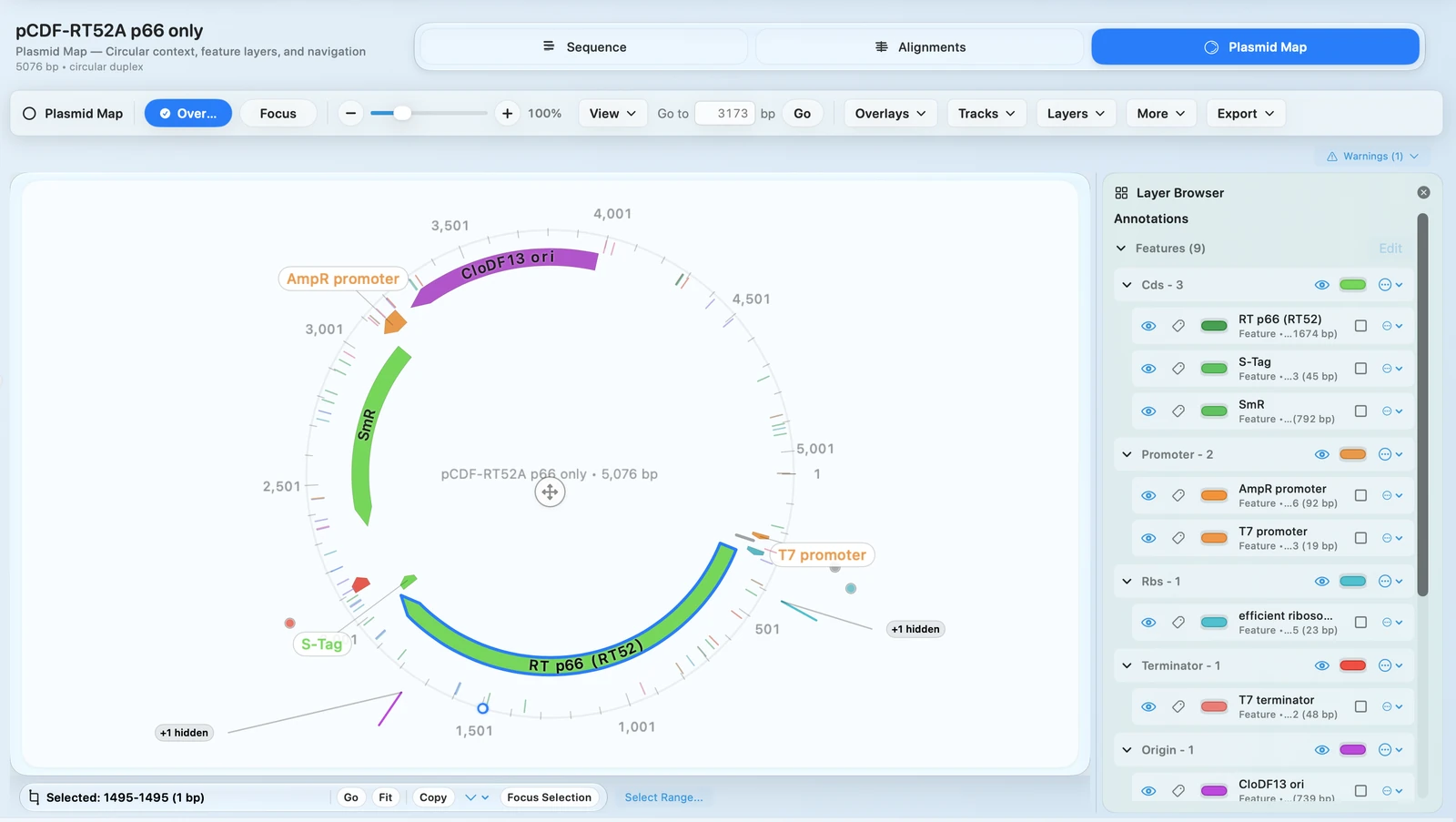Screen dimensions: 1456x822
Task: Check the S-Tag feature checkbox
Action: (1360, 369)
